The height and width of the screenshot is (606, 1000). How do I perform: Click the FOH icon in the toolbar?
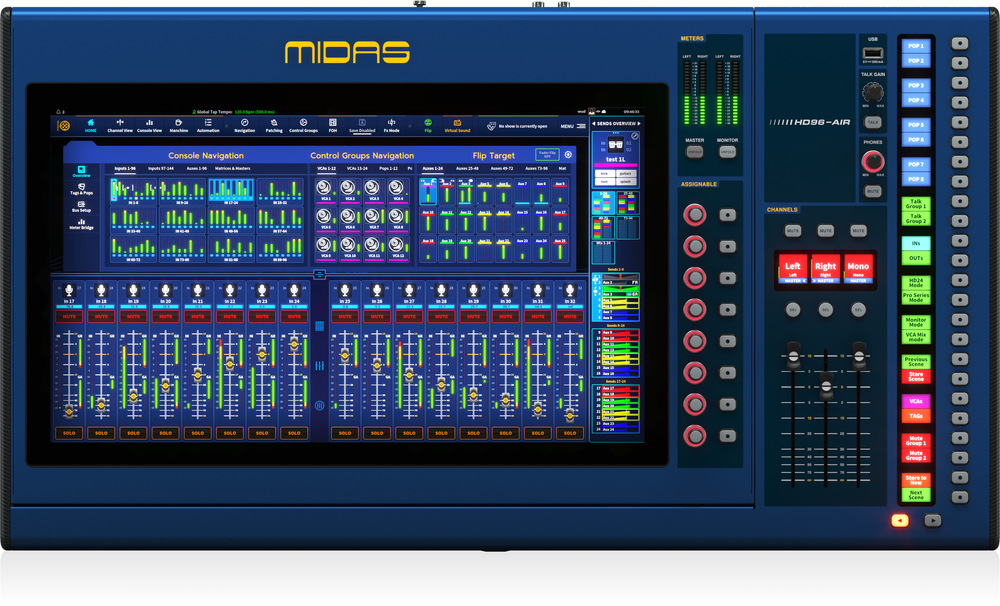coord(332,126)
